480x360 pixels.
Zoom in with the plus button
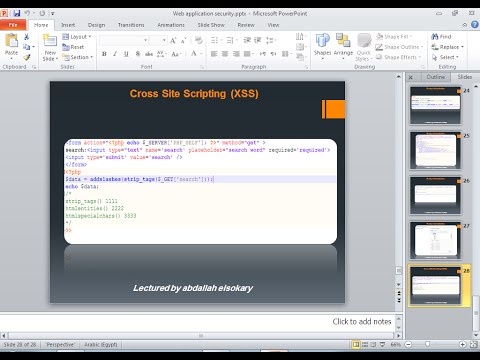pyautogui.click(x=463, y=344)
